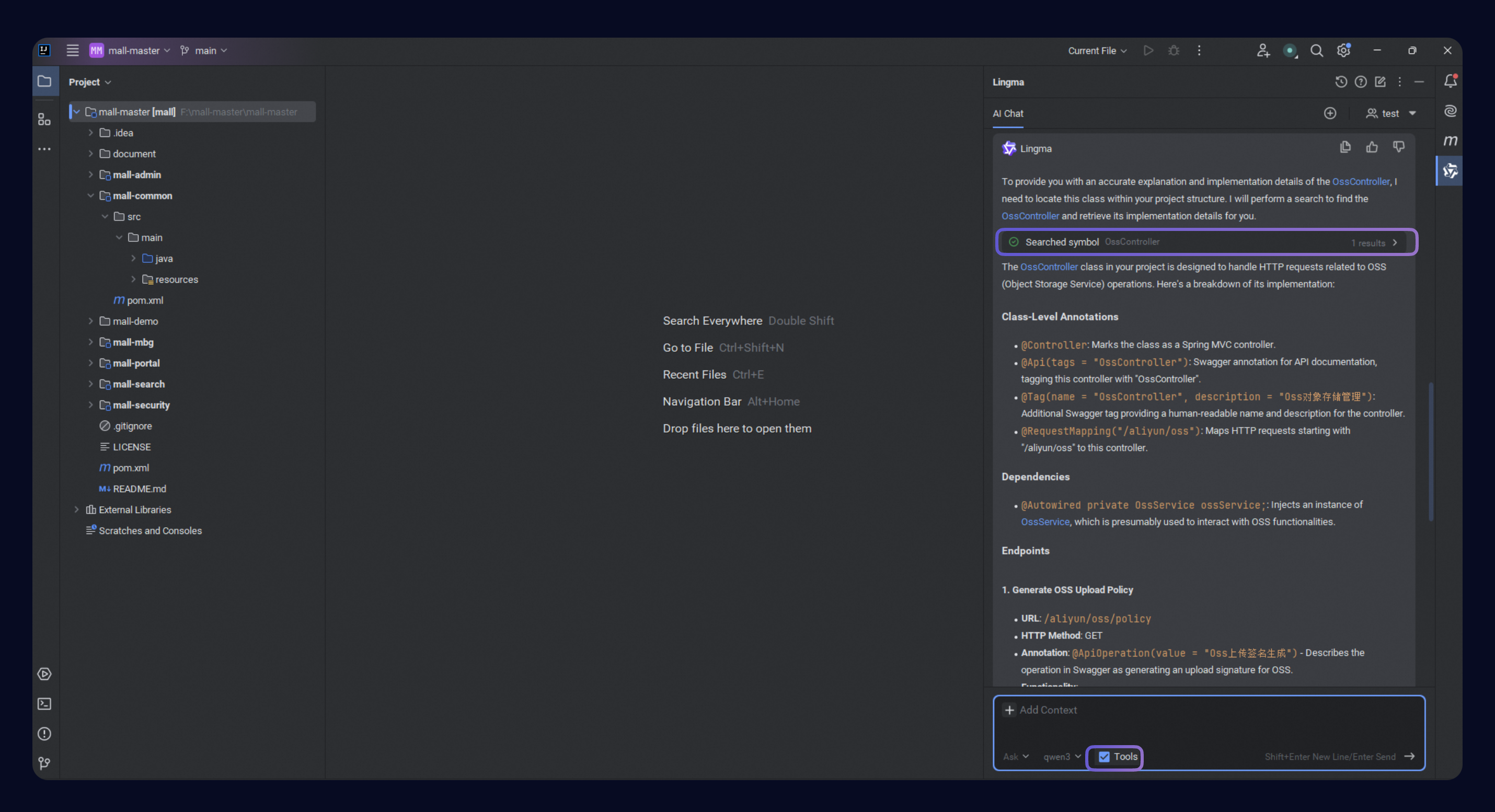The image size is (1495, 812).
Task: Start a new chat with plus icon
Action: 1330,113
